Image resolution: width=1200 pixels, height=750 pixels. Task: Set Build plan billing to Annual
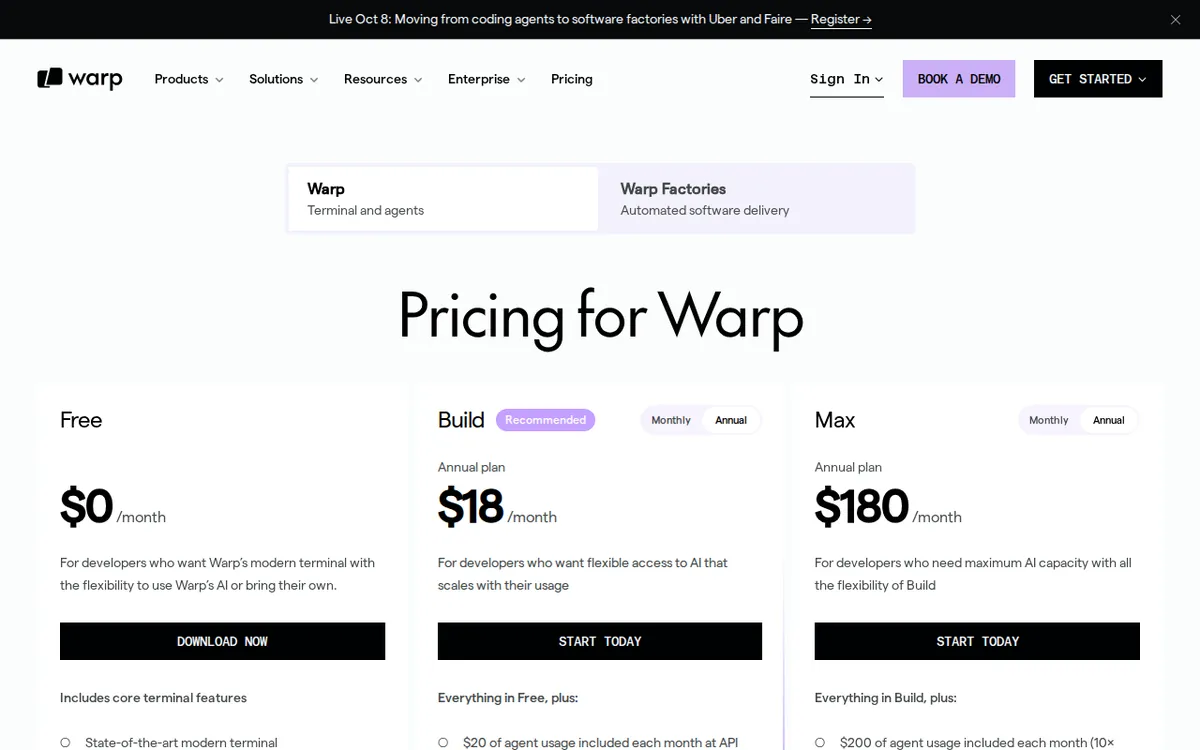pyautogui.click(x=731, y=420)
